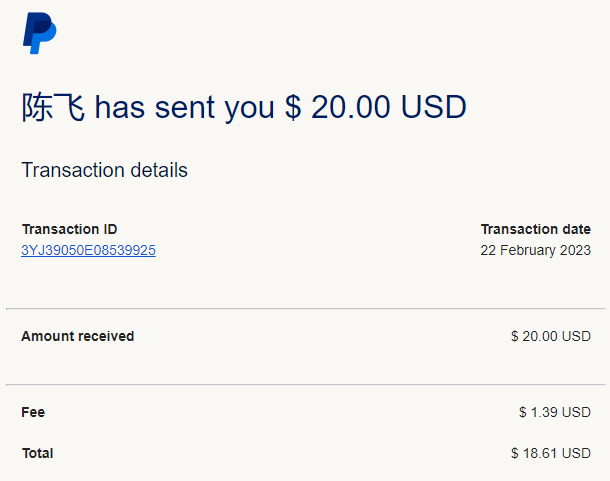Select the fee value $1.39 USD
Image resolution: width=610 pixels, height=481 pixels.
click(x=555, y=412)
